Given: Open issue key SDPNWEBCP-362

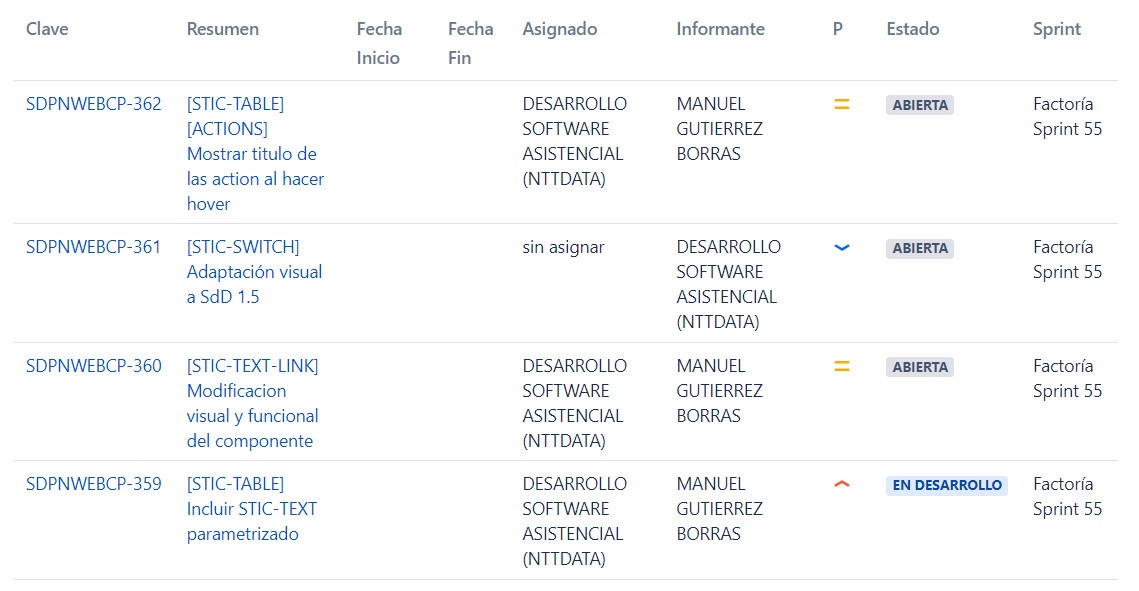Looking at the screenshot, I should tap(94, 104).
